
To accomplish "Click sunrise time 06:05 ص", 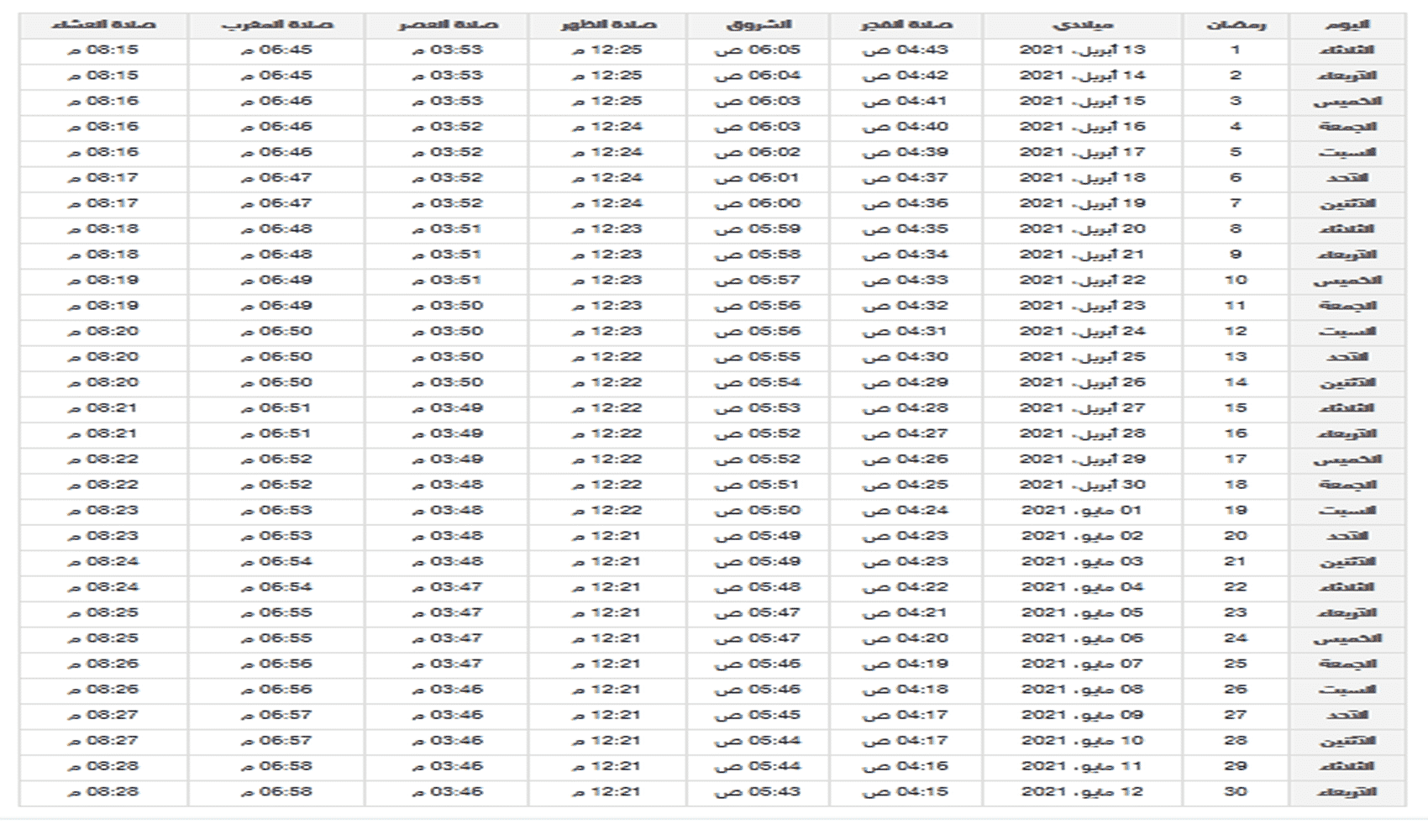I will 758,50.
